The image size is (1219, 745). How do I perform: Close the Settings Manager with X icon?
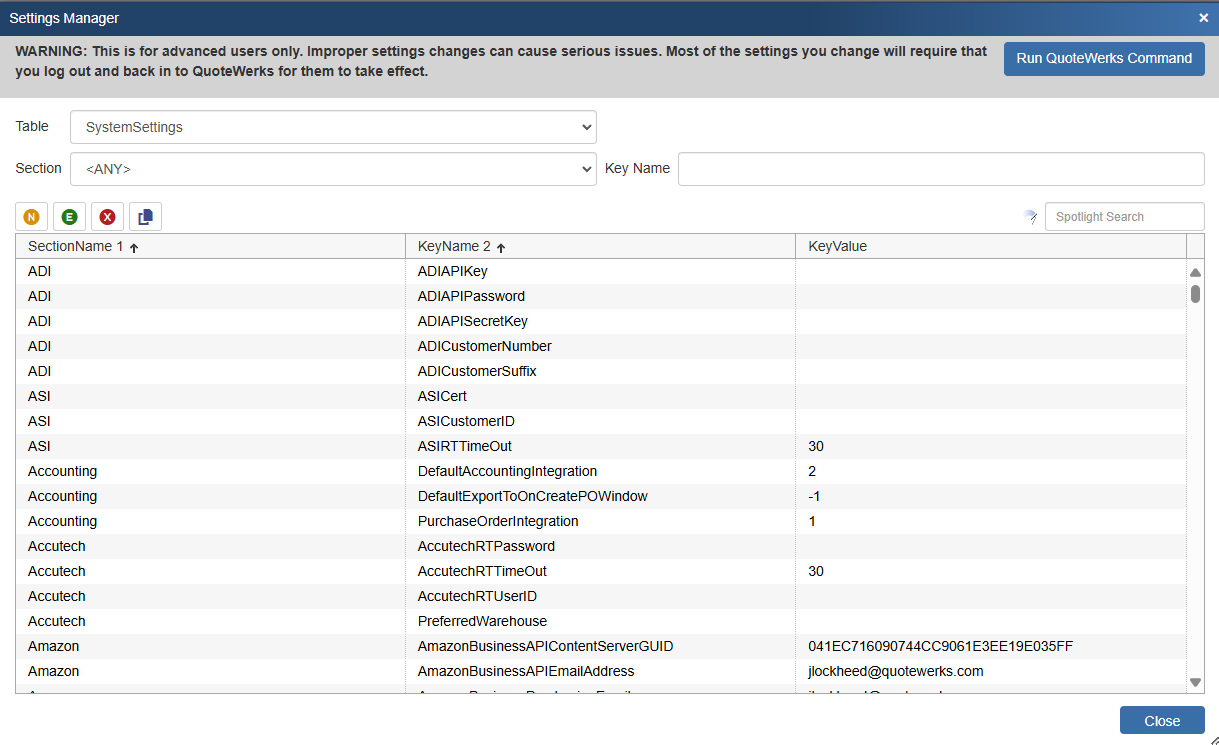click(1203, 17)
